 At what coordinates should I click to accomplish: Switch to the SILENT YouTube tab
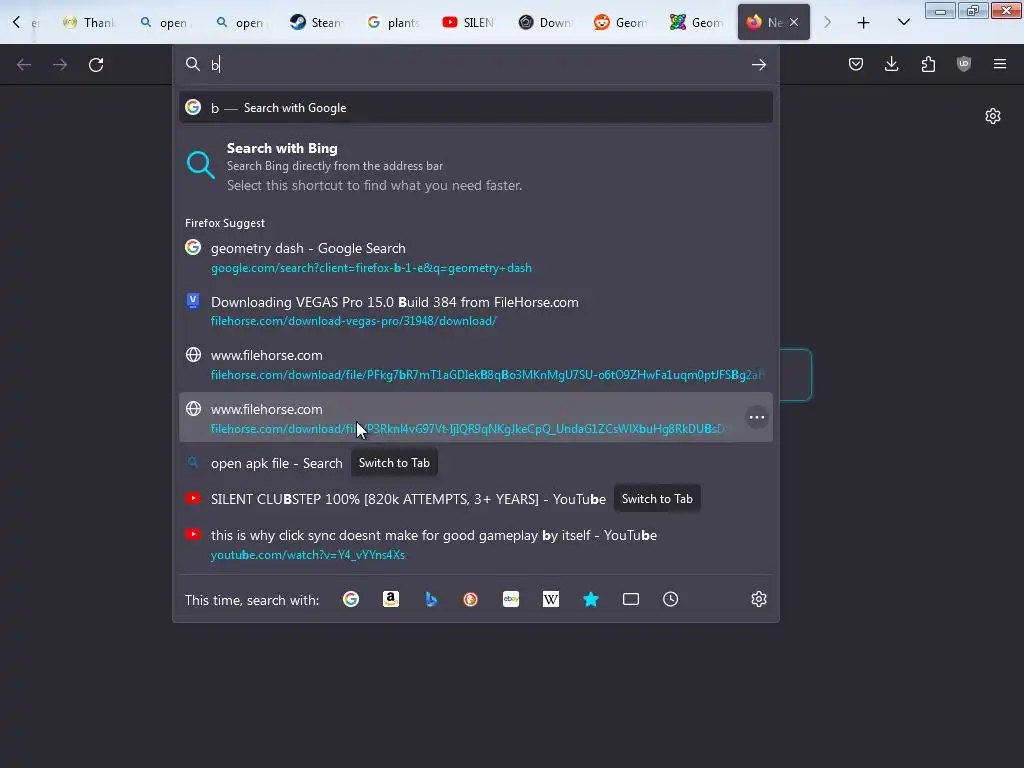pos(468,22)
